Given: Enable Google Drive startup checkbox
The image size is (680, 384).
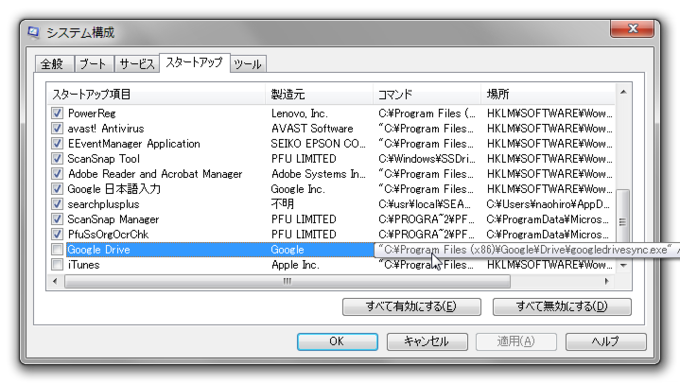Looking at the screenshot, I should (x=57, y=249).
